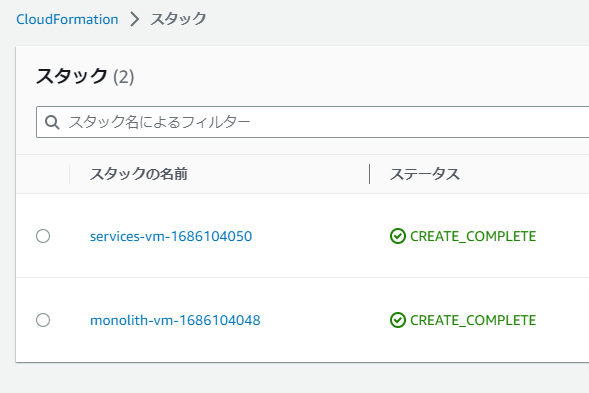This screenshot has height=393, width=589.
Task: Click the success check icon for services-vm
Action: click(x=398, y=236)
